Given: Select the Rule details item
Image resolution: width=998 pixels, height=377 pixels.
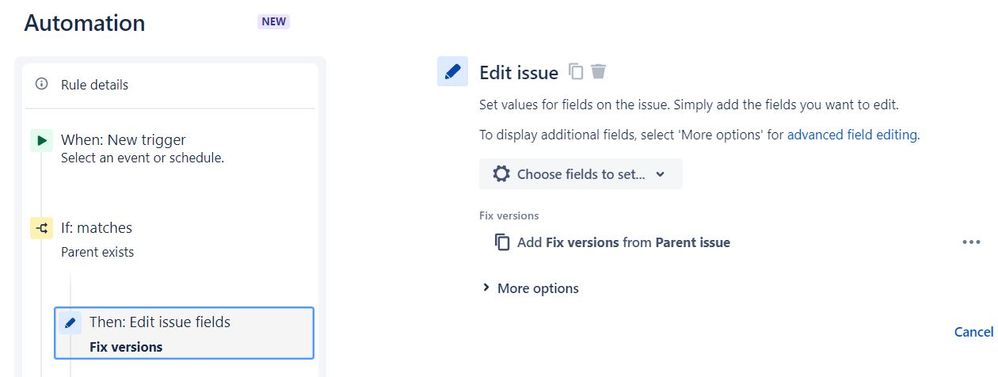Looking at the screenshot, I should pos(170,85).
